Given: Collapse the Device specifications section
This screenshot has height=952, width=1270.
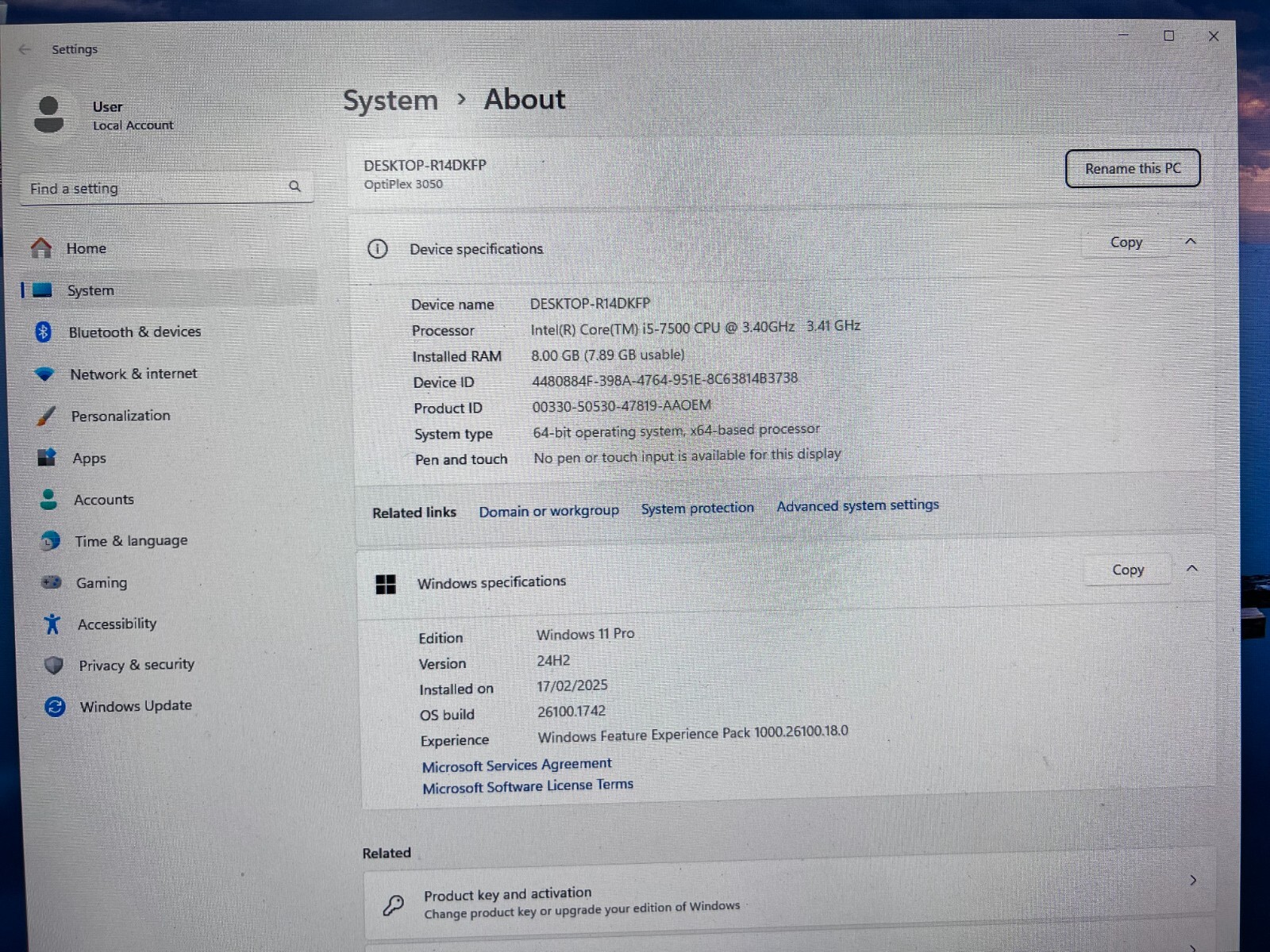Looking at the screenshot, I should click(x=1191, y=241).
